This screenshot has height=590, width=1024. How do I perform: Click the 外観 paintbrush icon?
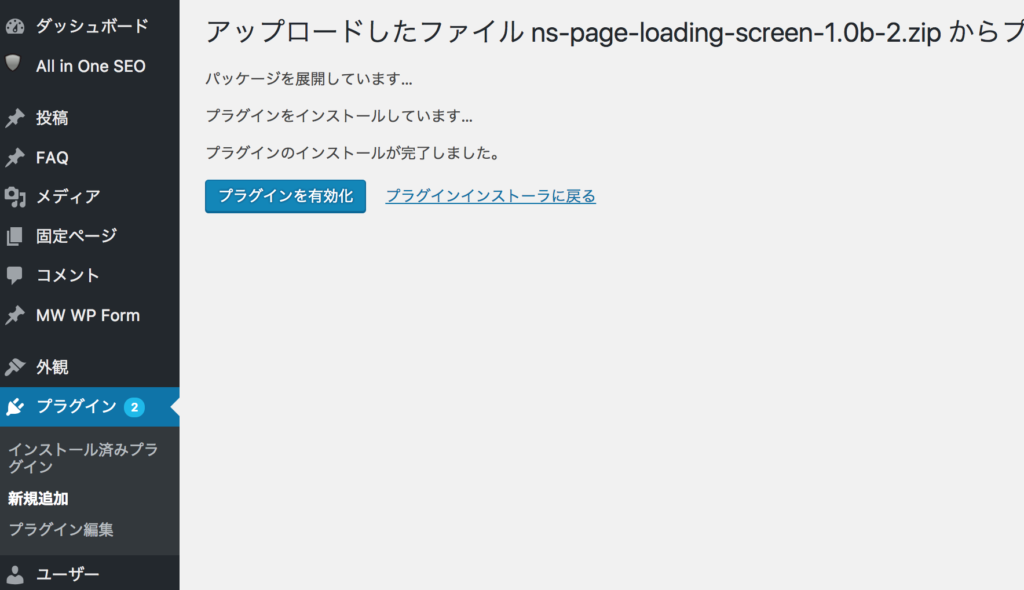click(15, 367)
